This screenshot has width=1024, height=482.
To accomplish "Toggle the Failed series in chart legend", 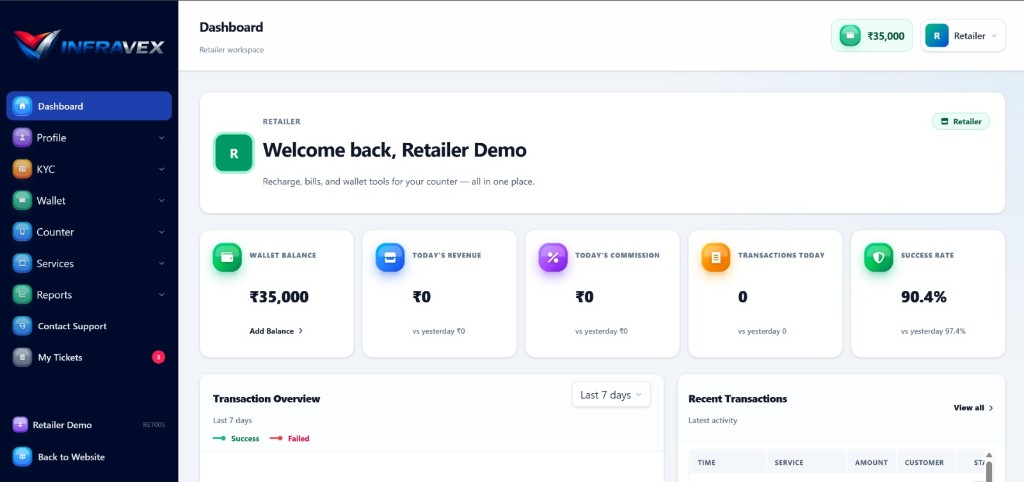I will [x=289, y=438].
